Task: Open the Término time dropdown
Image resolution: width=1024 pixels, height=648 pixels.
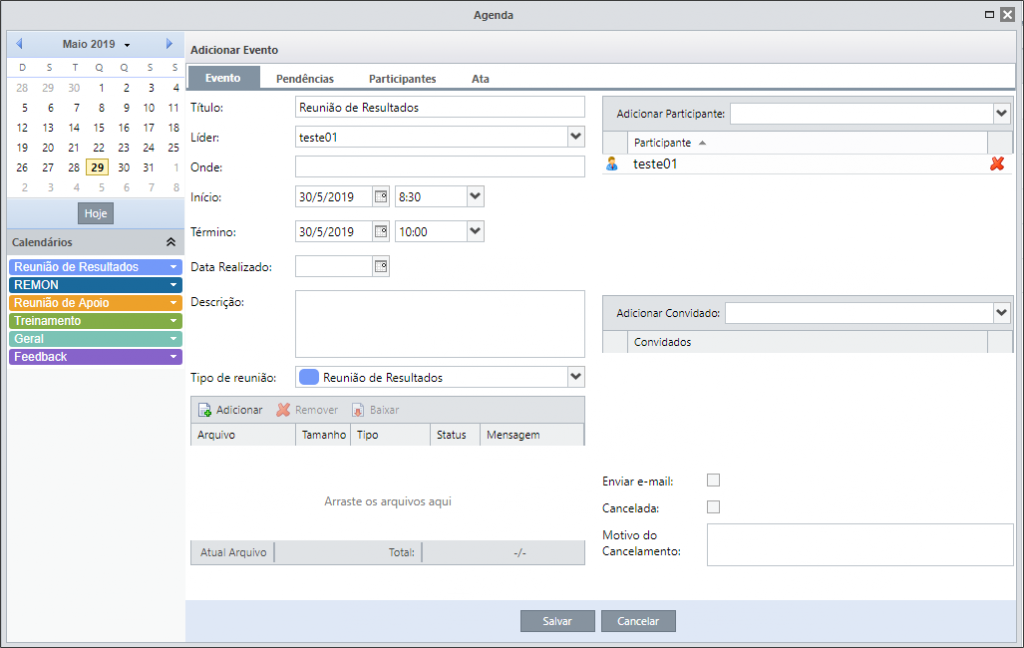Action: click(475, 231)
